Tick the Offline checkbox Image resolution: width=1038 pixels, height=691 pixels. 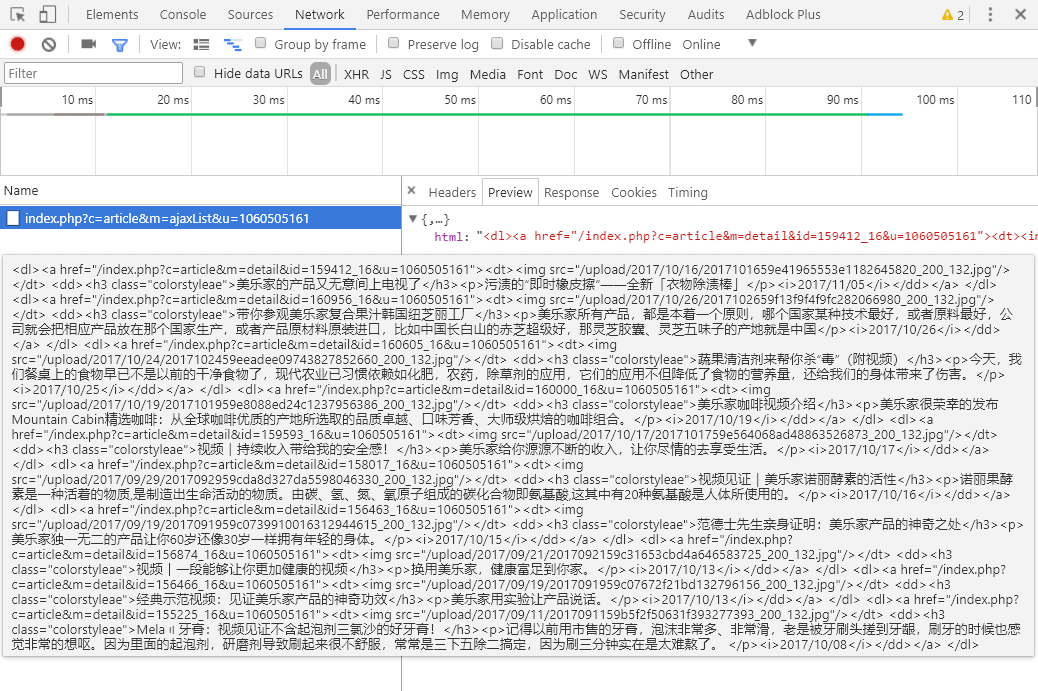618,43
